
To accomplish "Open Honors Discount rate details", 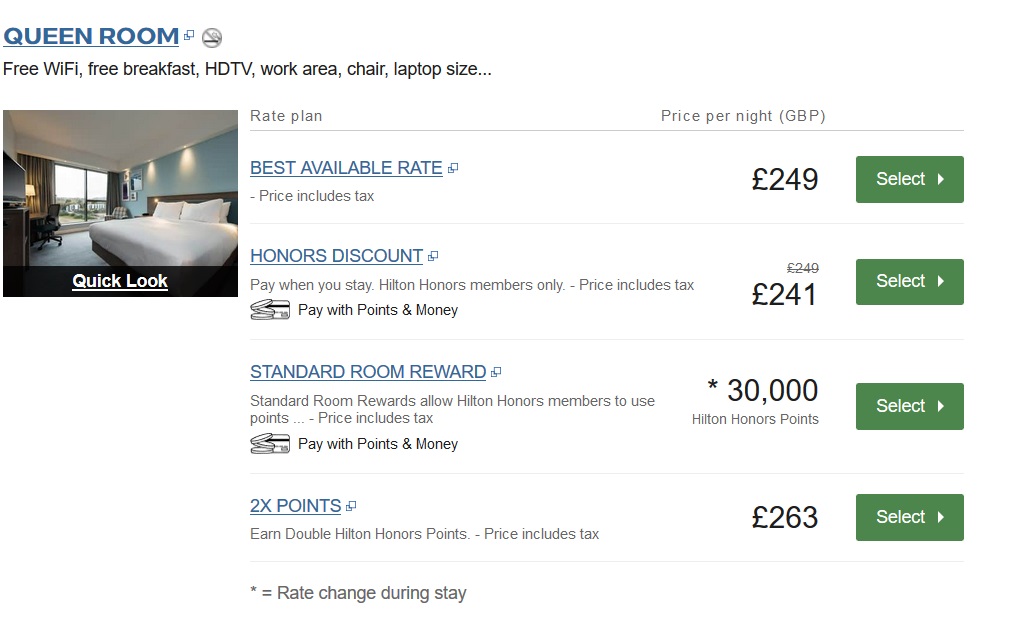I will tap(336, 256).
